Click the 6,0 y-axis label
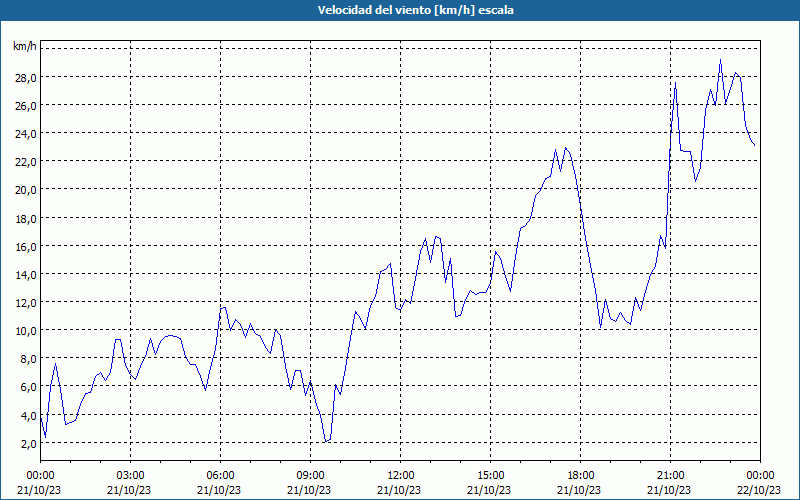Image resolution: width=800 pixels, height=500 pixels. tap(28, 387)
